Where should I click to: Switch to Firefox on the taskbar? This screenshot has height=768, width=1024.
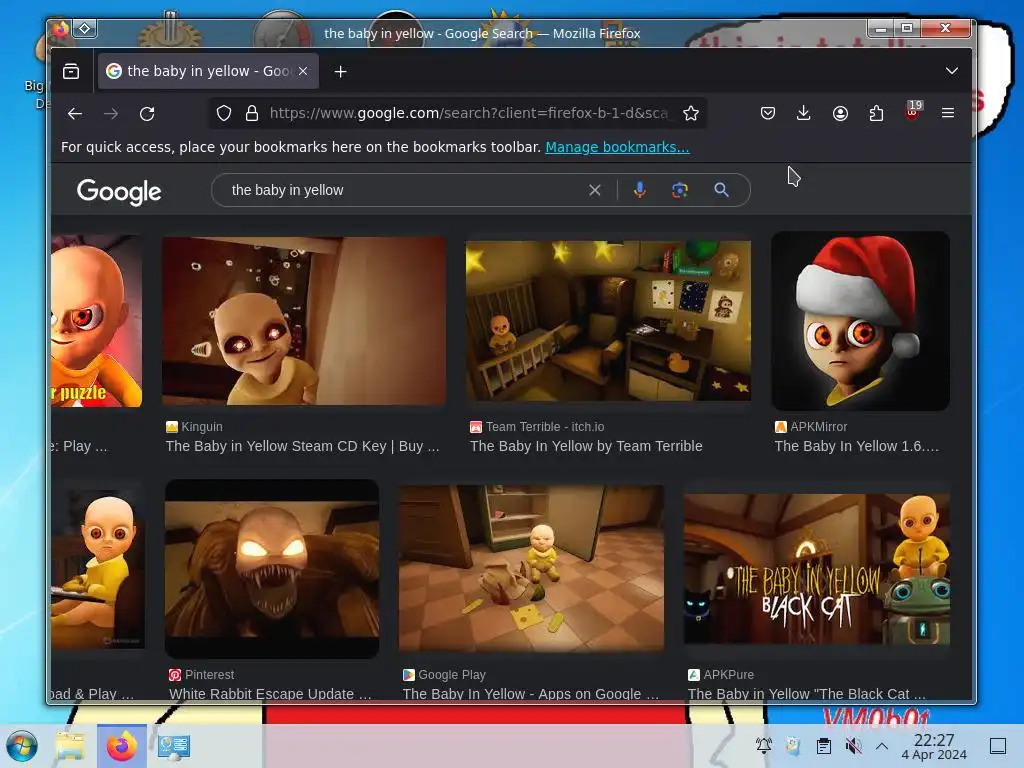(121, 746)
